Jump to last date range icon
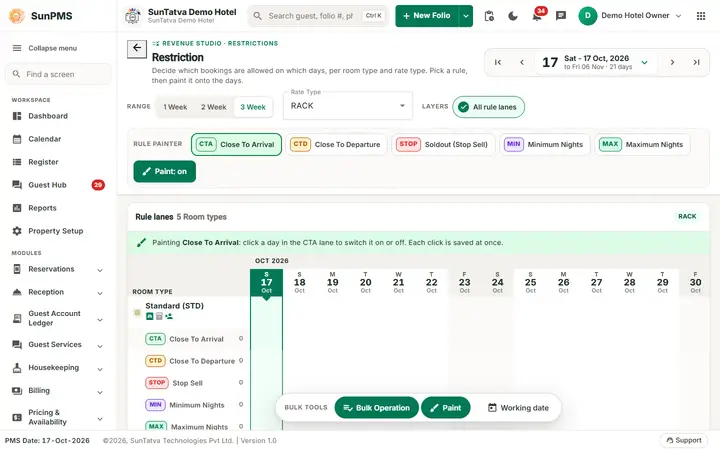 coord(696,62)
